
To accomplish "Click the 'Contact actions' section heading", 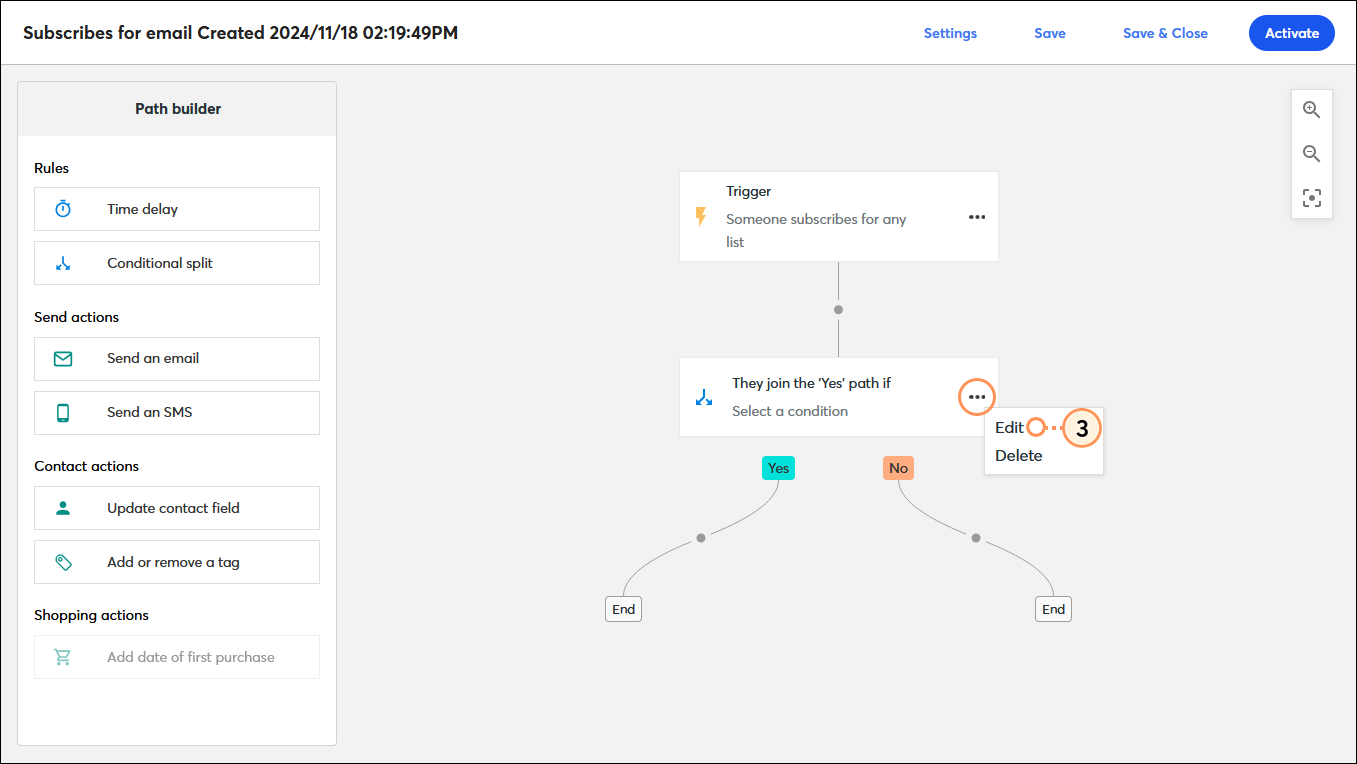I will (x=86, y=466).
